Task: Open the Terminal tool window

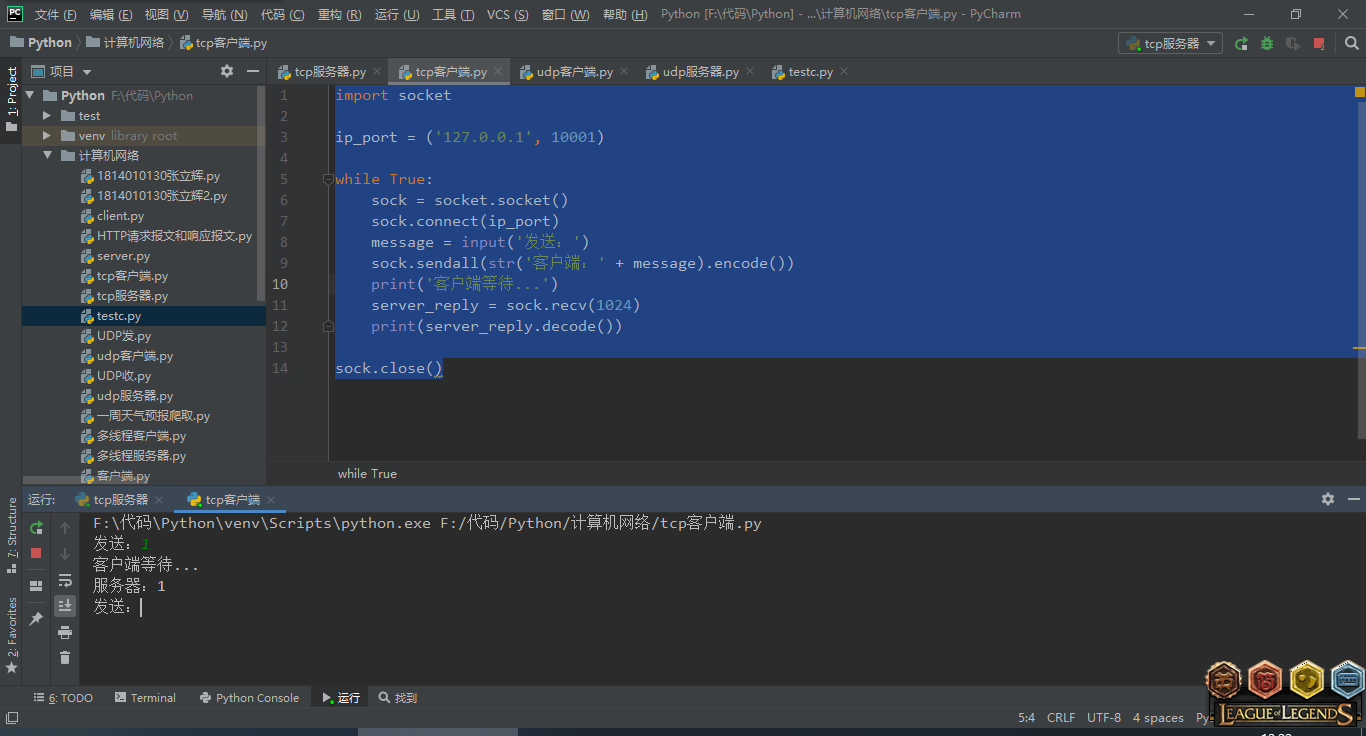Action: click(x=145, y=698)
